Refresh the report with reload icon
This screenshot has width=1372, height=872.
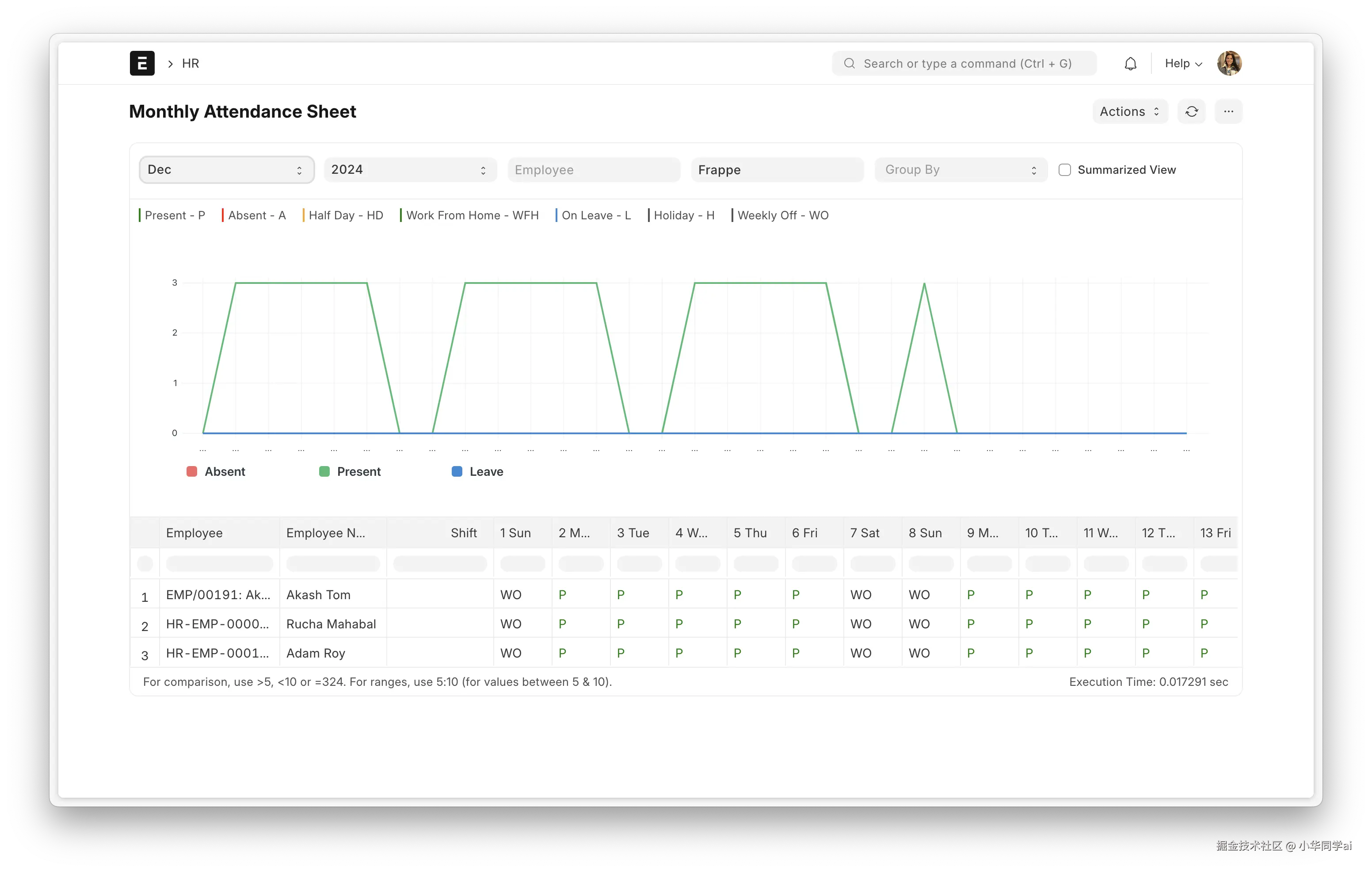pyautogui.click(x=1191, y=112)
